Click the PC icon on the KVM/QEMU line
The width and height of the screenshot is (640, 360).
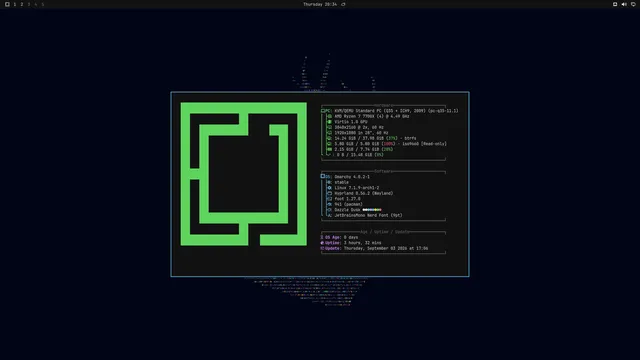[x=323, y=111]
